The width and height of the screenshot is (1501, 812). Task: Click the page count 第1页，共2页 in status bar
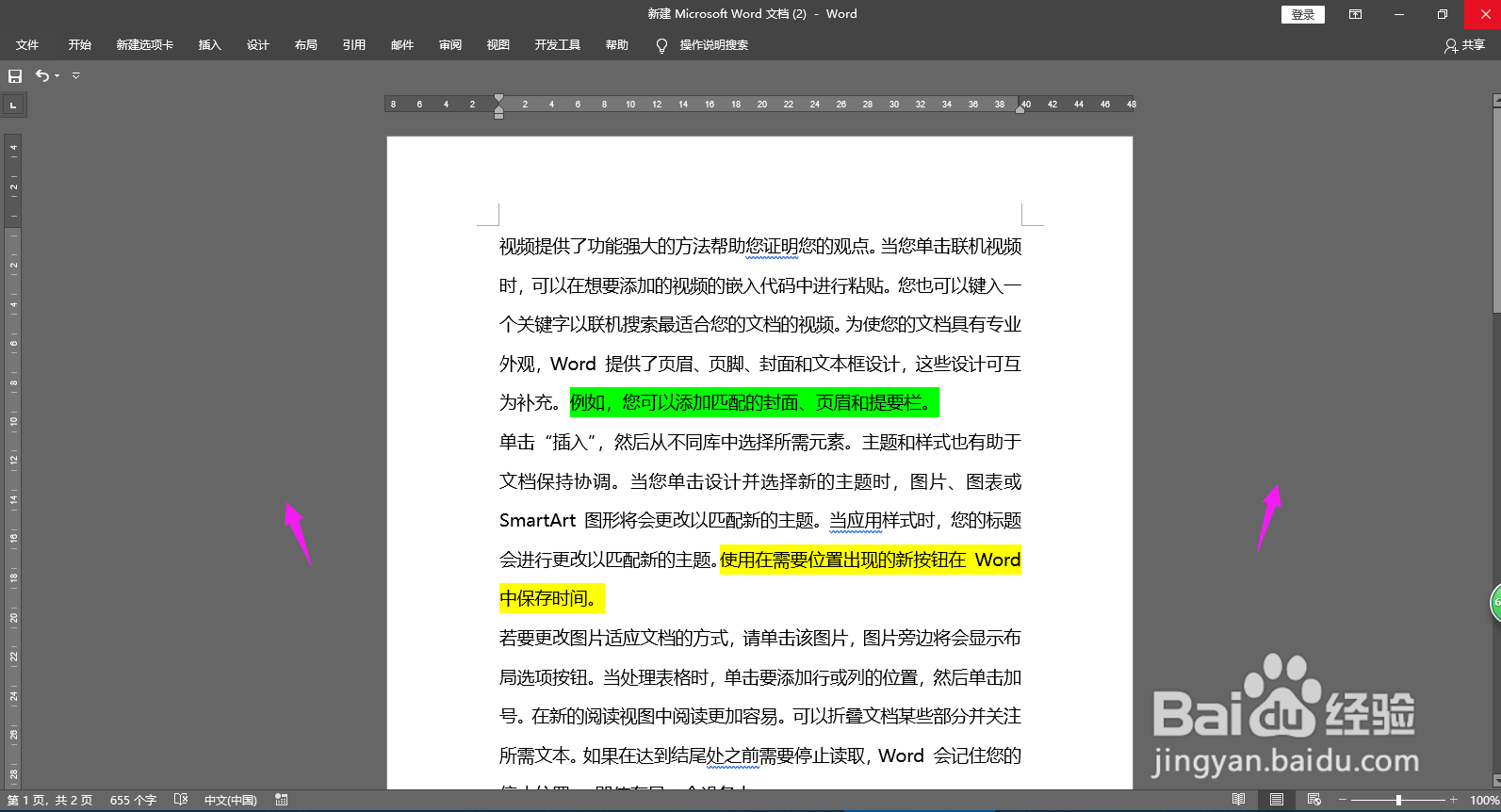[50, 800]
